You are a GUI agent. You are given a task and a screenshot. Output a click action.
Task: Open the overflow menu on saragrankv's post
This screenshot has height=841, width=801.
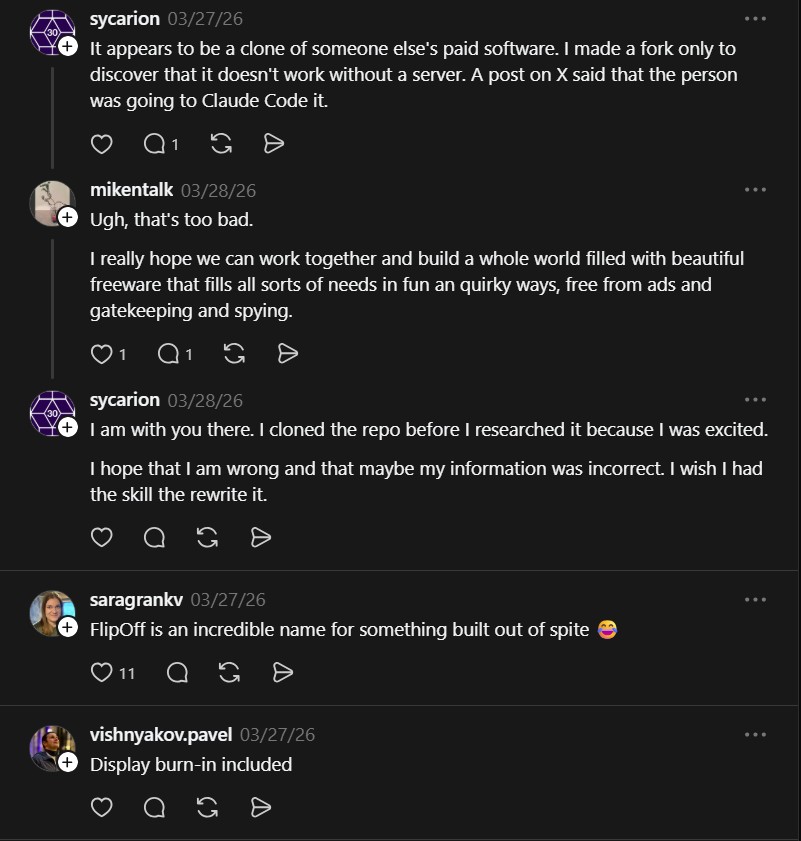[x=755, y=598]
